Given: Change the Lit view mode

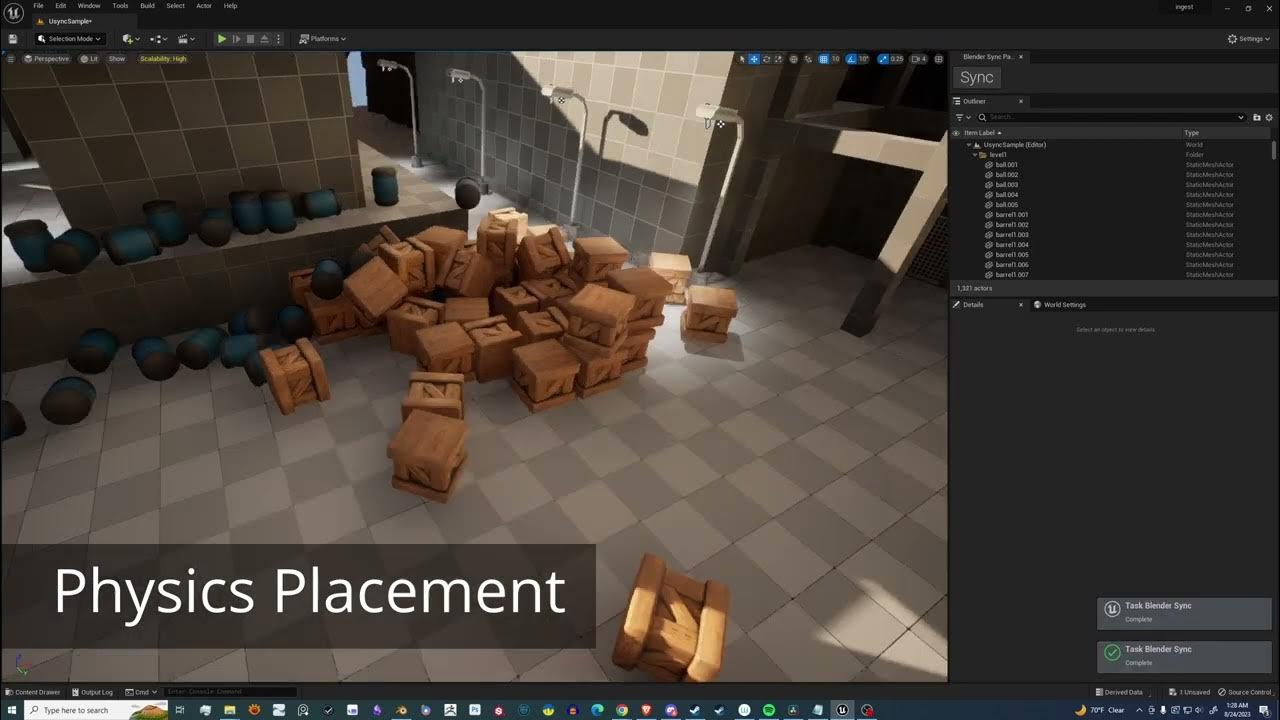Looking at the screenshot, I should click(90, 59).
